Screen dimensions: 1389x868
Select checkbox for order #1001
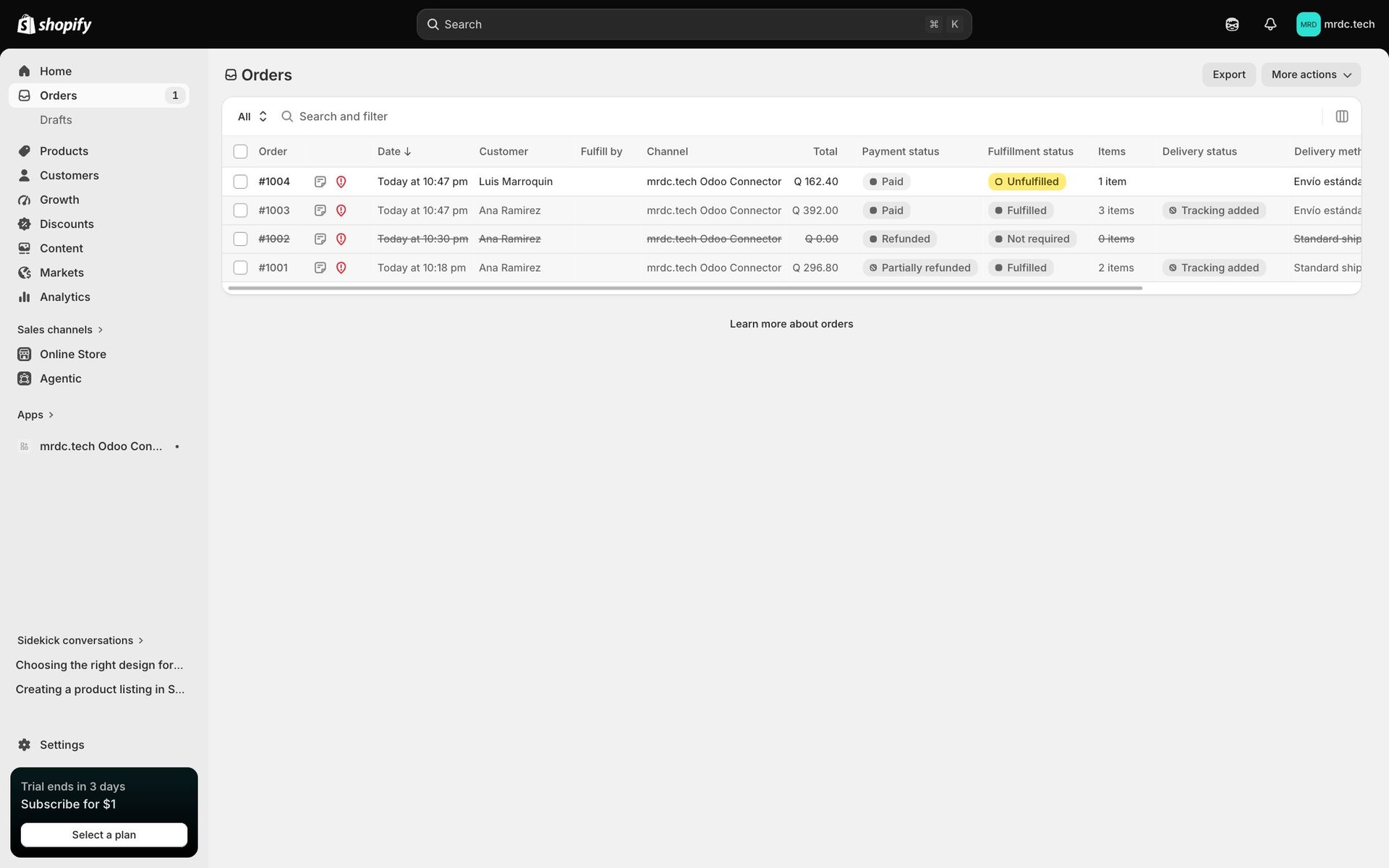240,268
